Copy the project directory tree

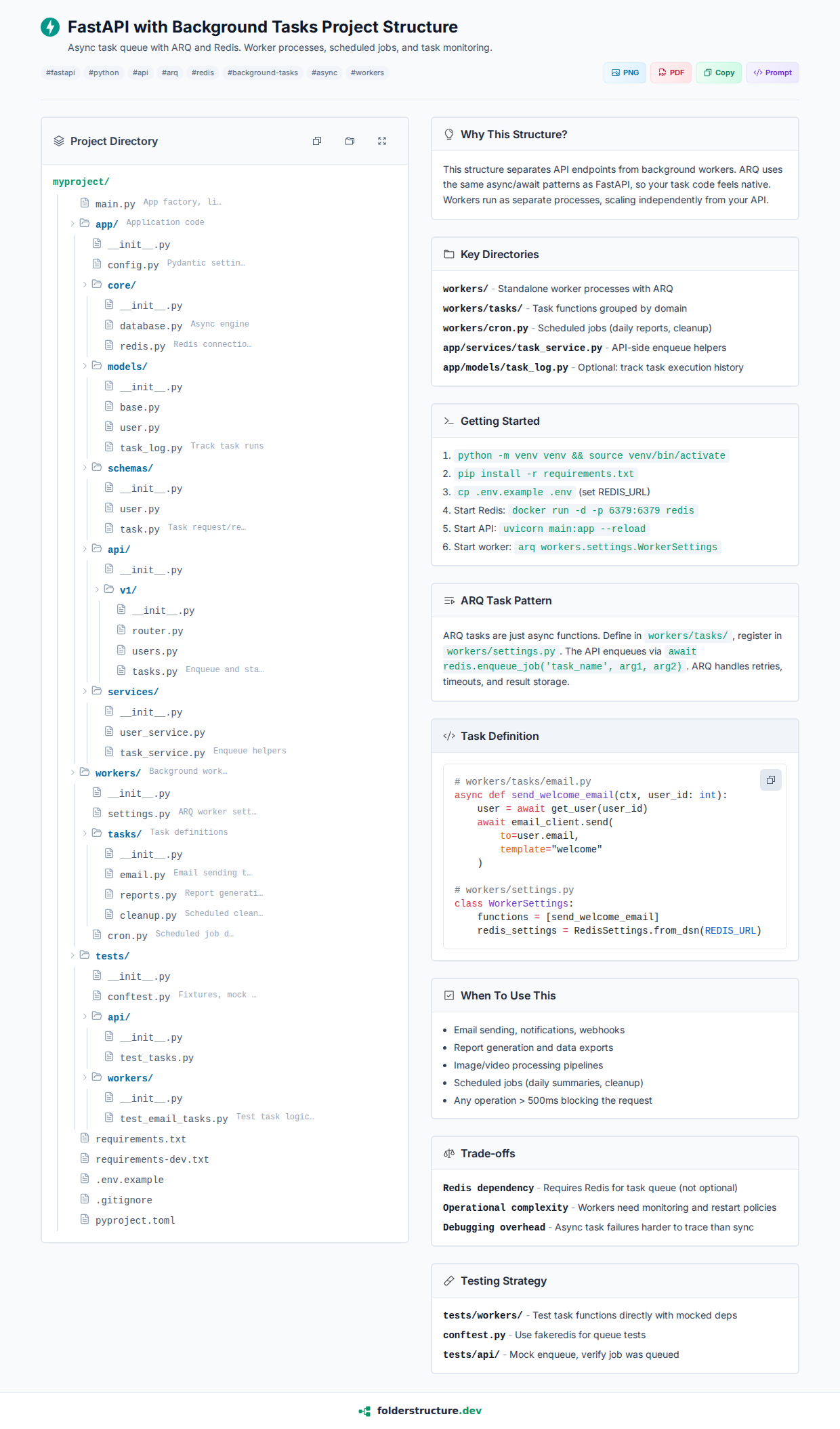click(x=317, y=141)
